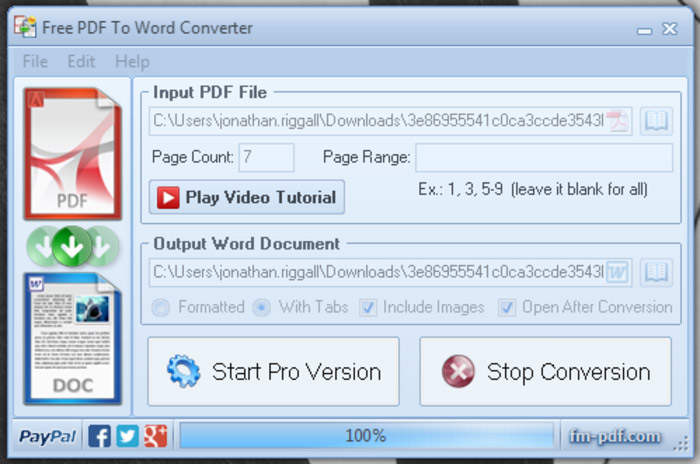Click the green download arrows icon
This screenshot has height=464, width=700.
pyautogui.click(x=72, y=246)
